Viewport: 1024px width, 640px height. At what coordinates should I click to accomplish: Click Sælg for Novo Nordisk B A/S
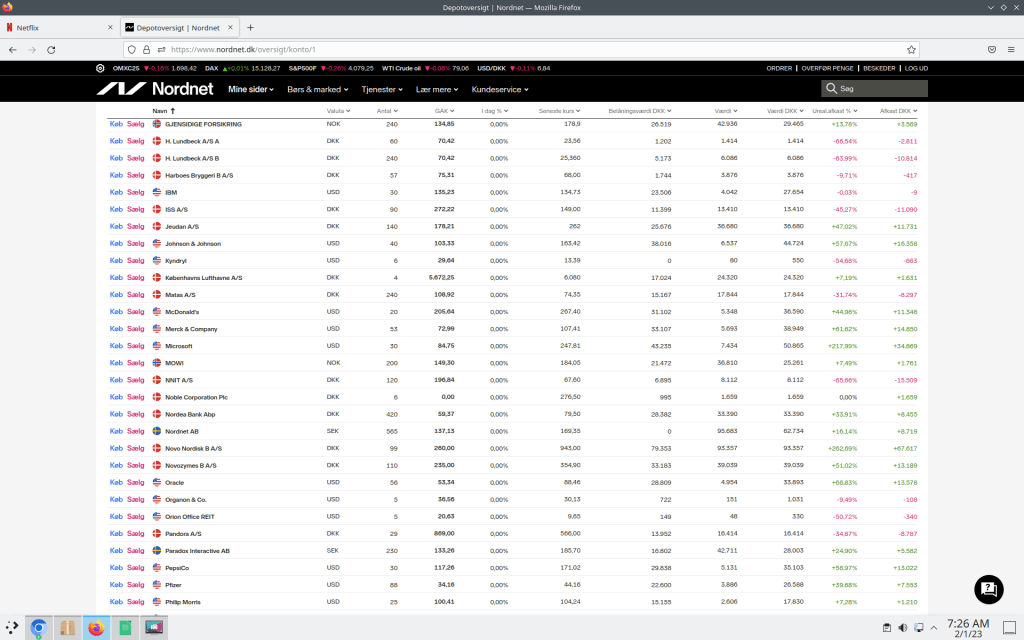[x=136, y=448]
